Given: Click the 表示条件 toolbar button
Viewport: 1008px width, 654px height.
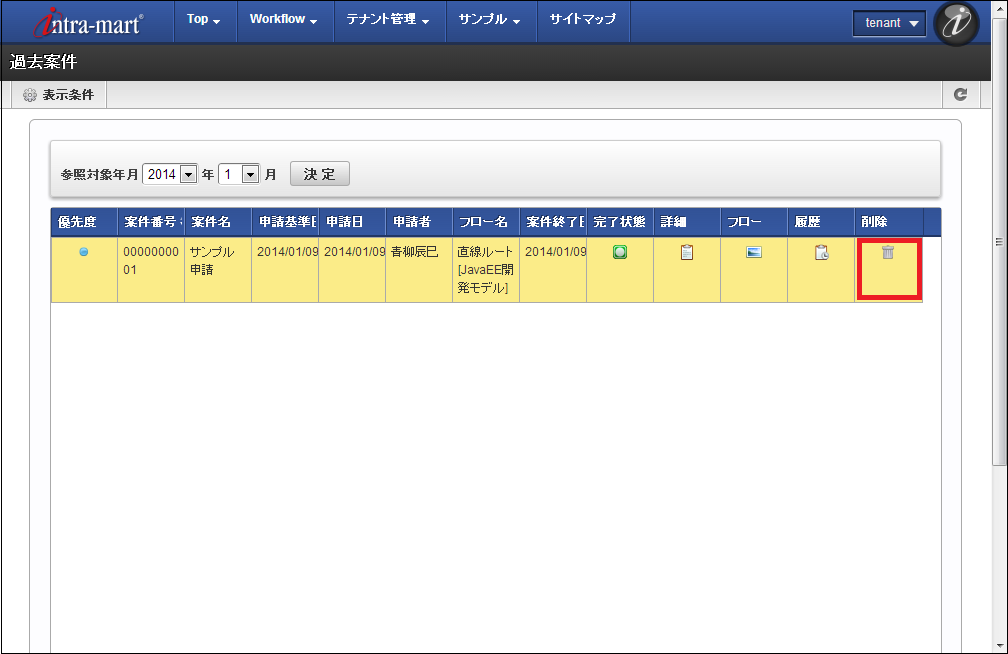Looking at the screenshot, I should (59, 95).
